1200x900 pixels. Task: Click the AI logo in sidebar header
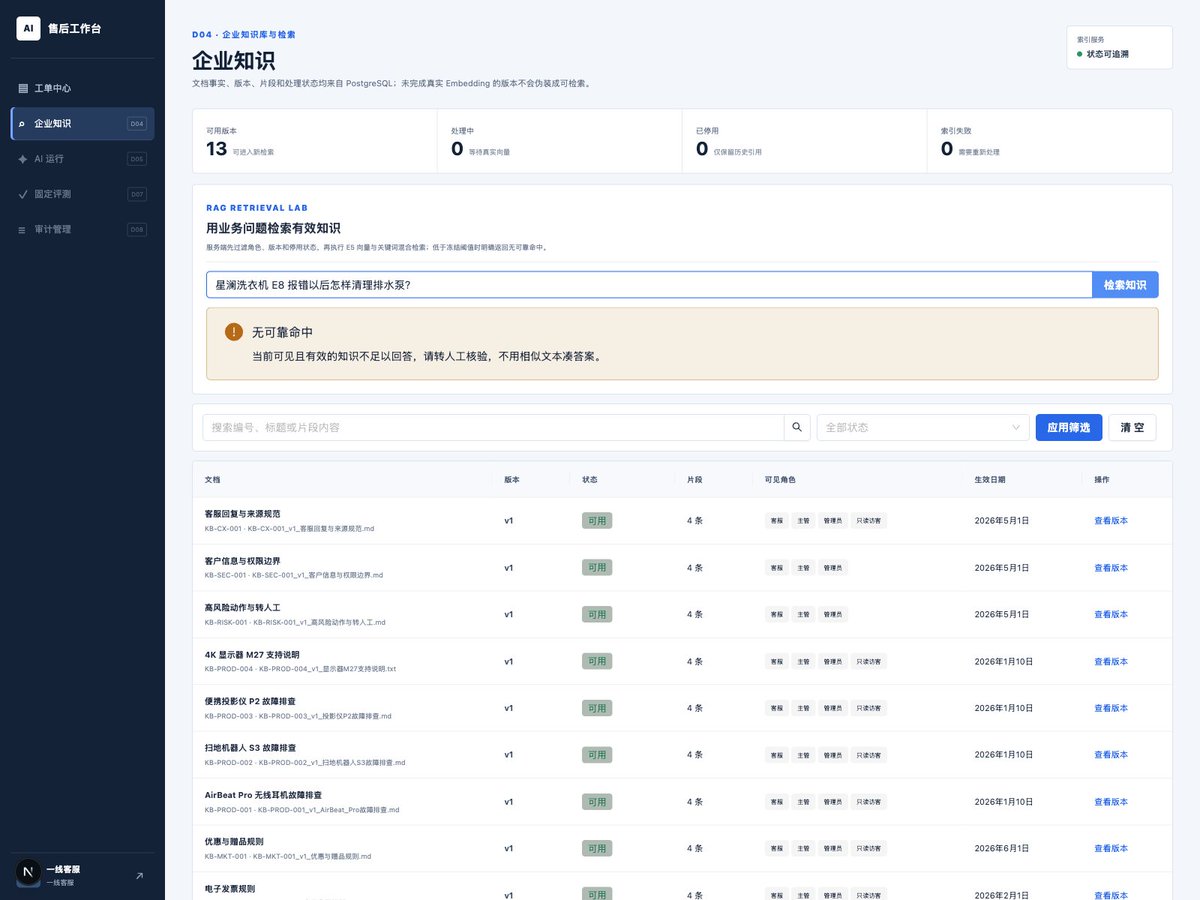click(x=28, y=28)
